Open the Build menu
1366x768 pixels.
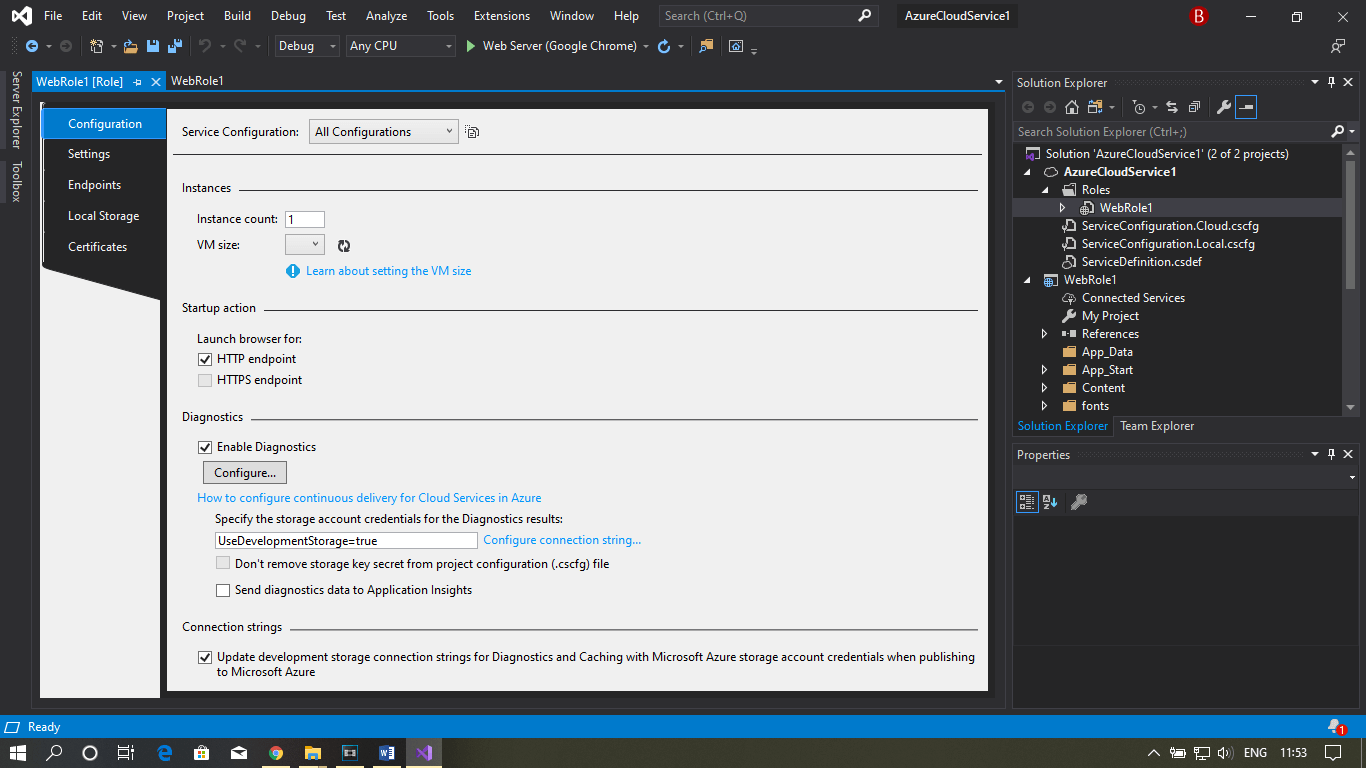tap(237, 16)
